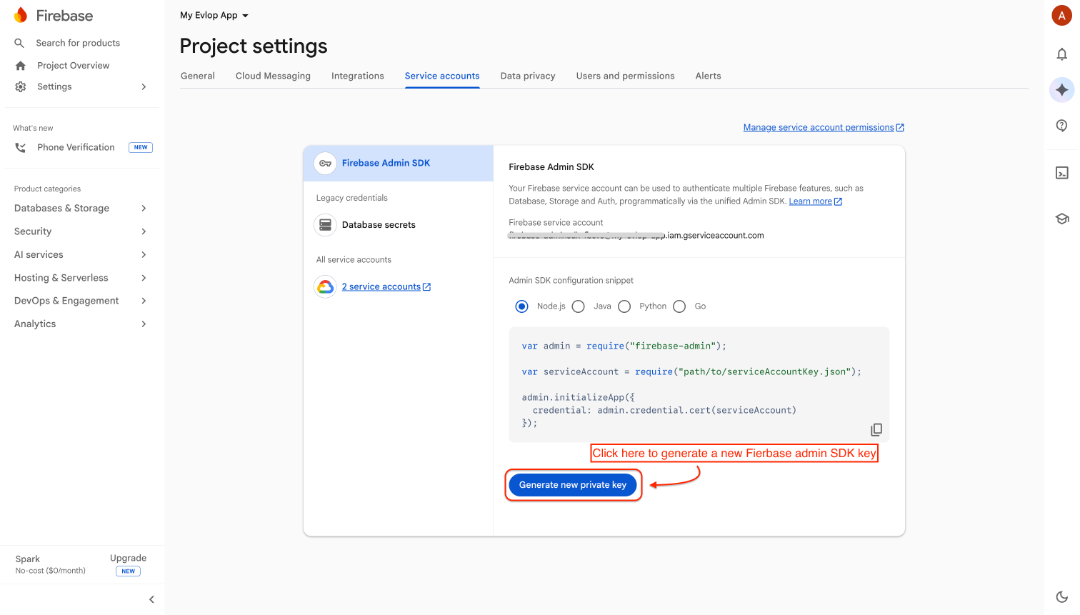Click the user avatar A
The width and height of the screenshot is (1080, 615).
click(1061, 15)
